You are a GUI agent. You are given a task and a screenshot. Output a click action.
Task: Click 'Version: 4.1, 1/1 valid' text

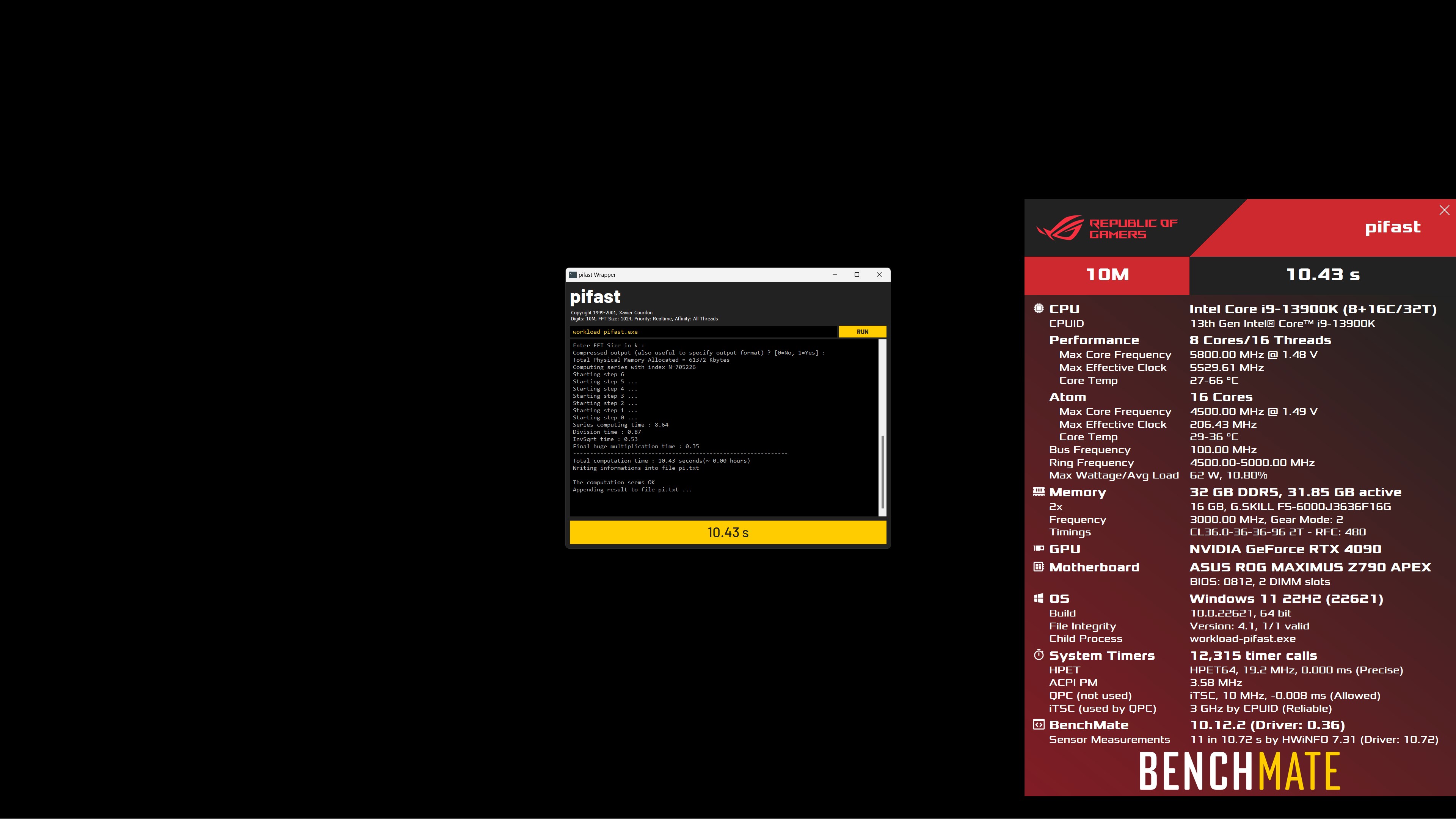pos(1249,626)
